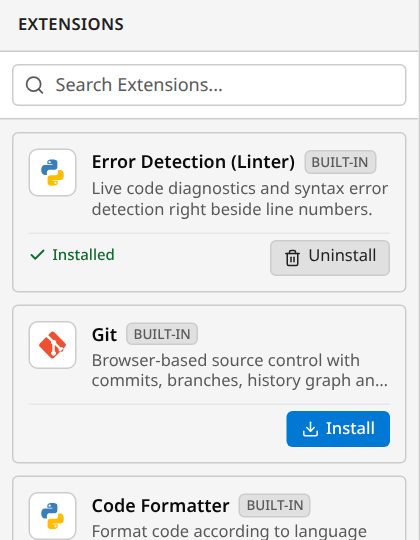This screenshot has height=540, width=420.
Task: Select the Code Formatter title
Action: point(160,506)
